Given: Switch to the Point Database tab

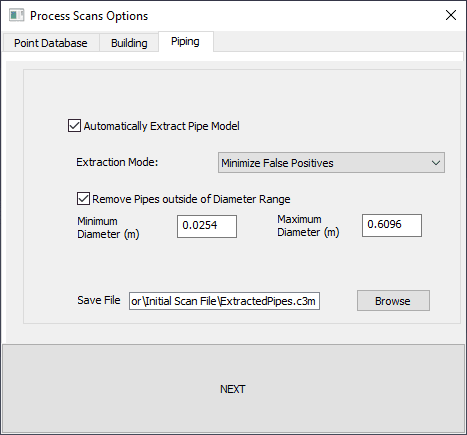Looking at the screenshot, I should [51, 43].
